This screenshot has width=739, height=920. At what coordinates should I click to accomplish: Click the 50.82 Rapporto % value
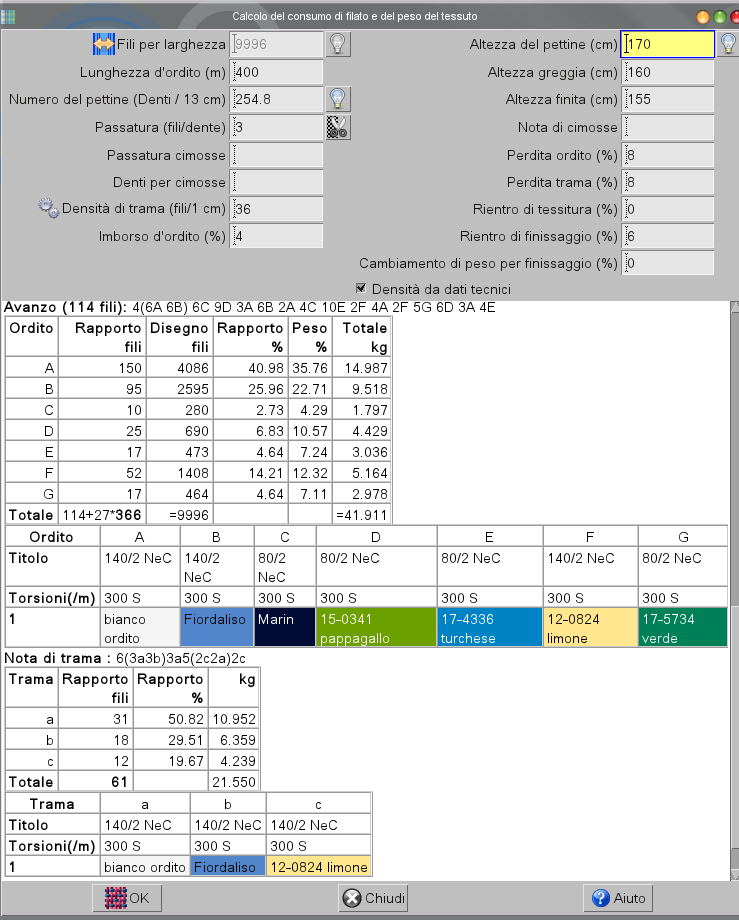click(x=171, y=719)
